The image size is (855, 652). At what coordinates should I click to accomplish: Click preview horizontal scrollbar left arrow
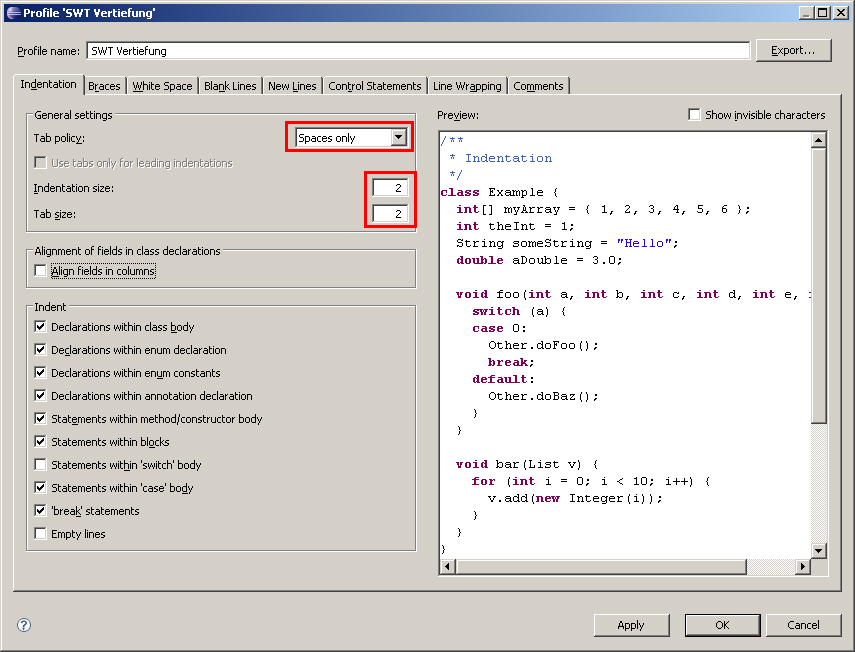[x=448, y=566]
